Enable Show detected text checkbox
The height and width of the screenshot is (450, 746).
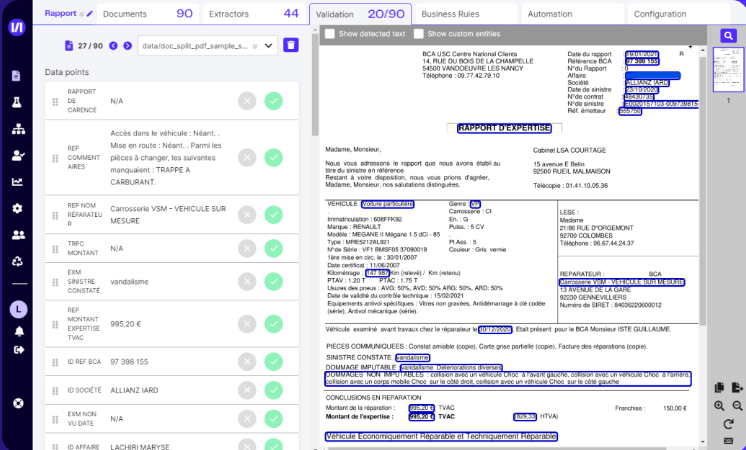point(330,34)
